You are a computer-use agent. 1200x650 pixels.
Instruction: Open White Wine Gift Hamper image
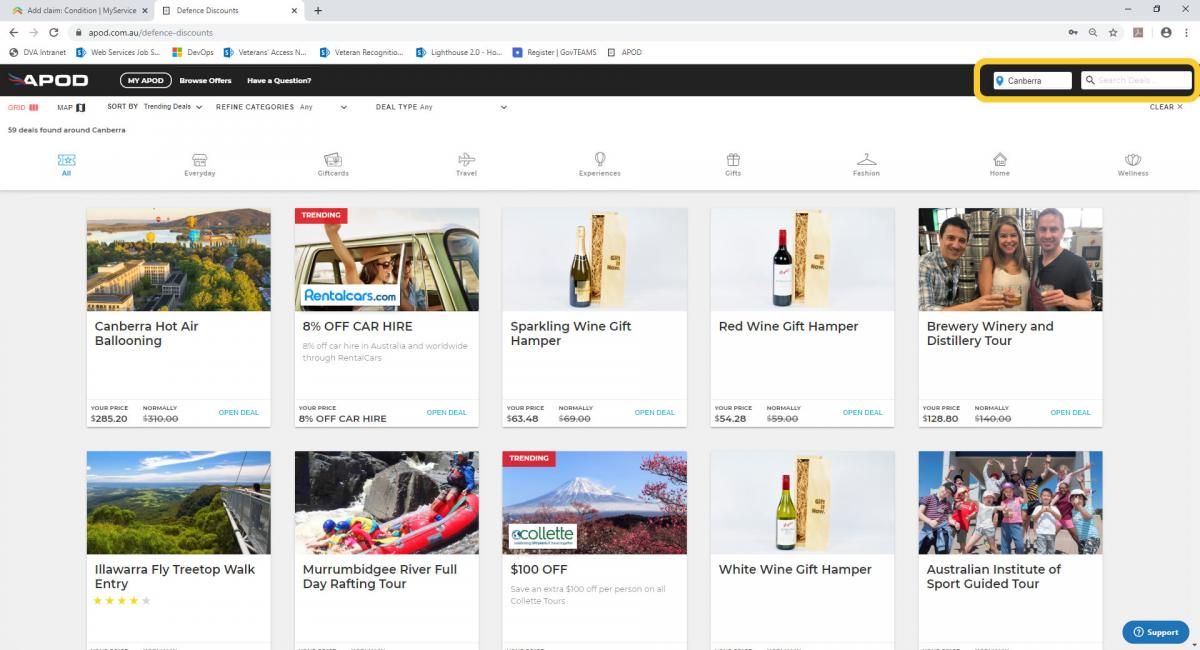803,502
